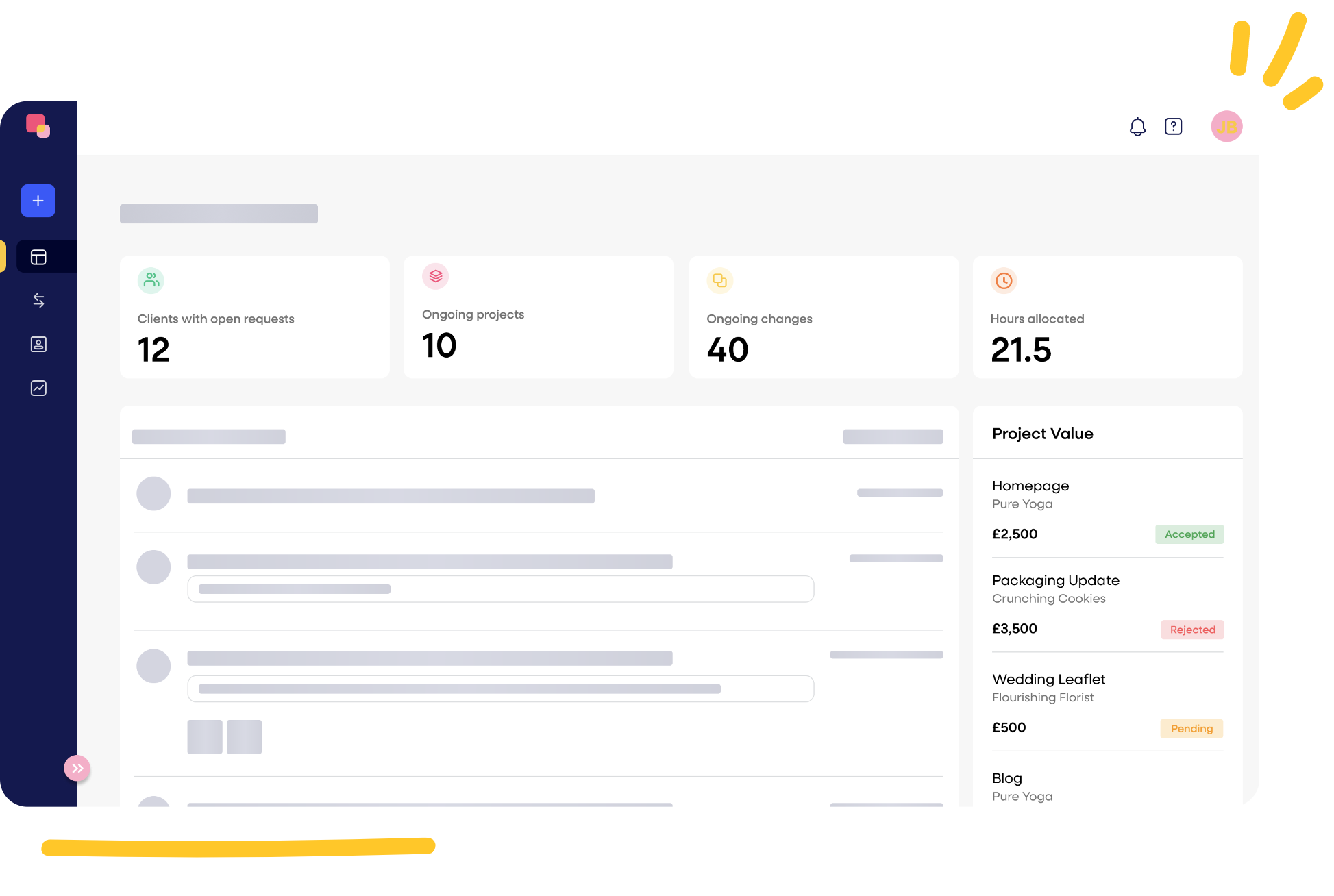Click the blue plus create button
1334x896 pixels.
pyautogui.click(x=38, y=201)
